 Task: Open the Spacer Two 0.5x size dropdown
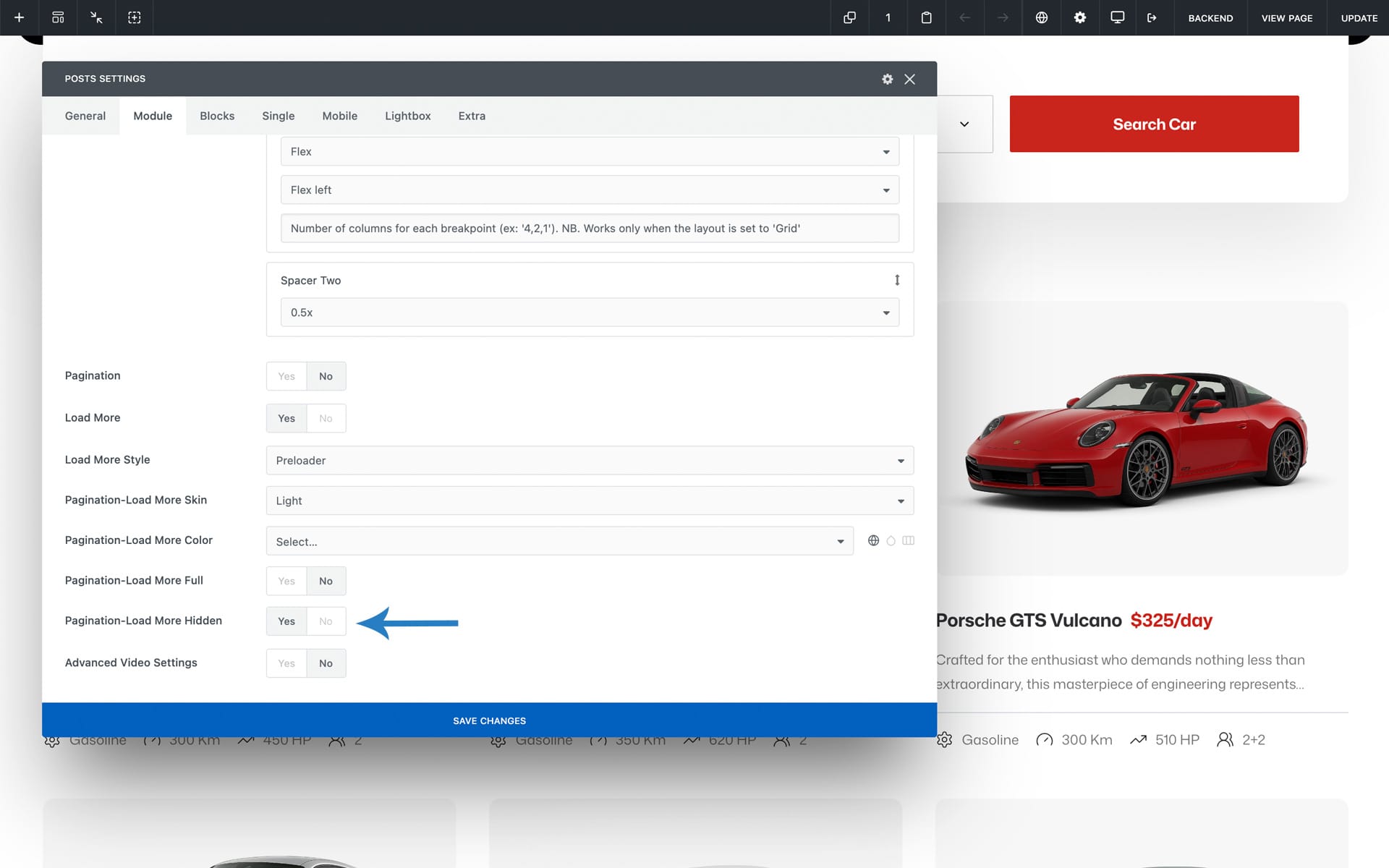click(589, 312)
